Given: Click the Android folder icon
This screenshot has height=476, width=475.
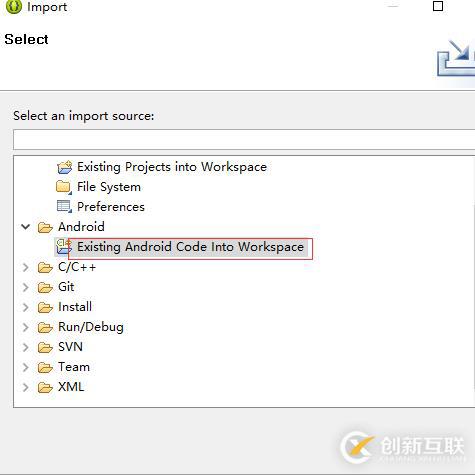Looking at the screenshot, I should (x=45, y=227).
